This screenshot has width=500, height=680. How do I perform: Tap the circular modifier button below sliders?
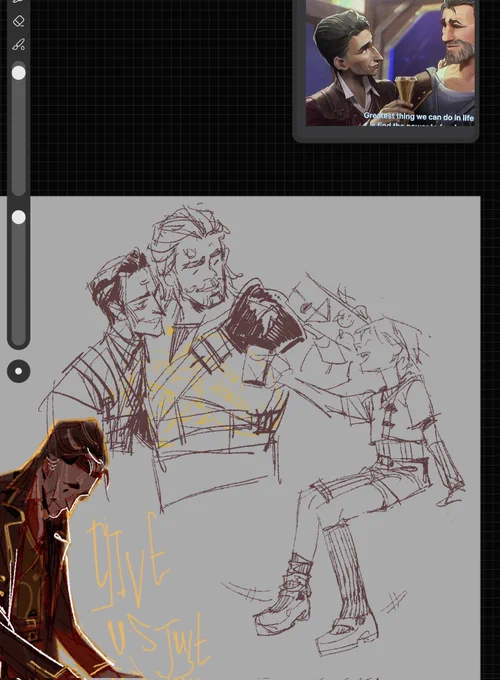[x=19, y=371]
